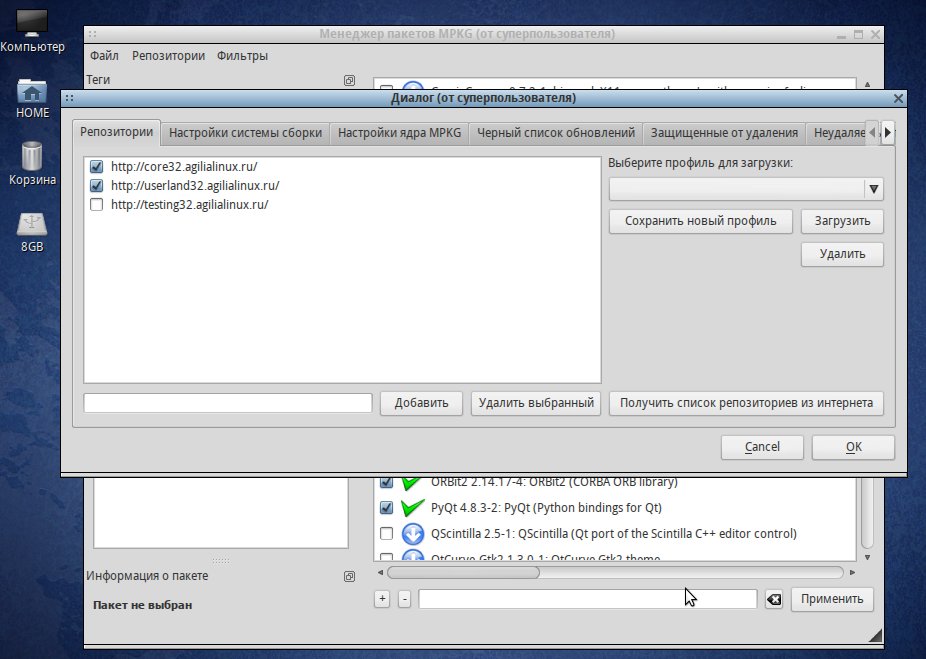Open the Черный список обновлений tab

pos(556,133)
